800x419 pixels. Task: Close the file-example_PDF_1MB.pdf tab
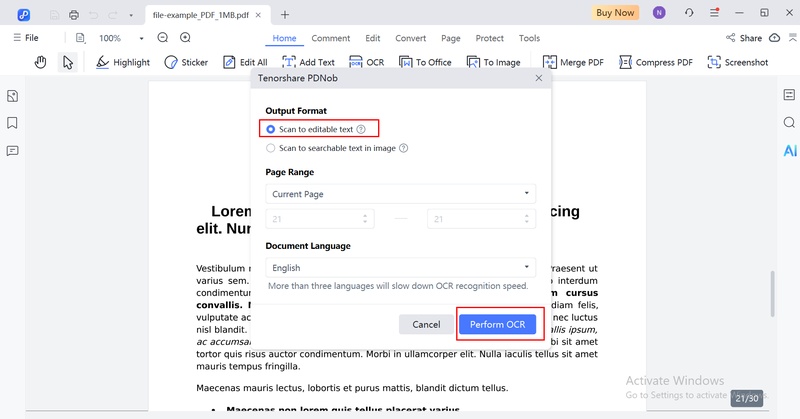(x=258, y=15)
